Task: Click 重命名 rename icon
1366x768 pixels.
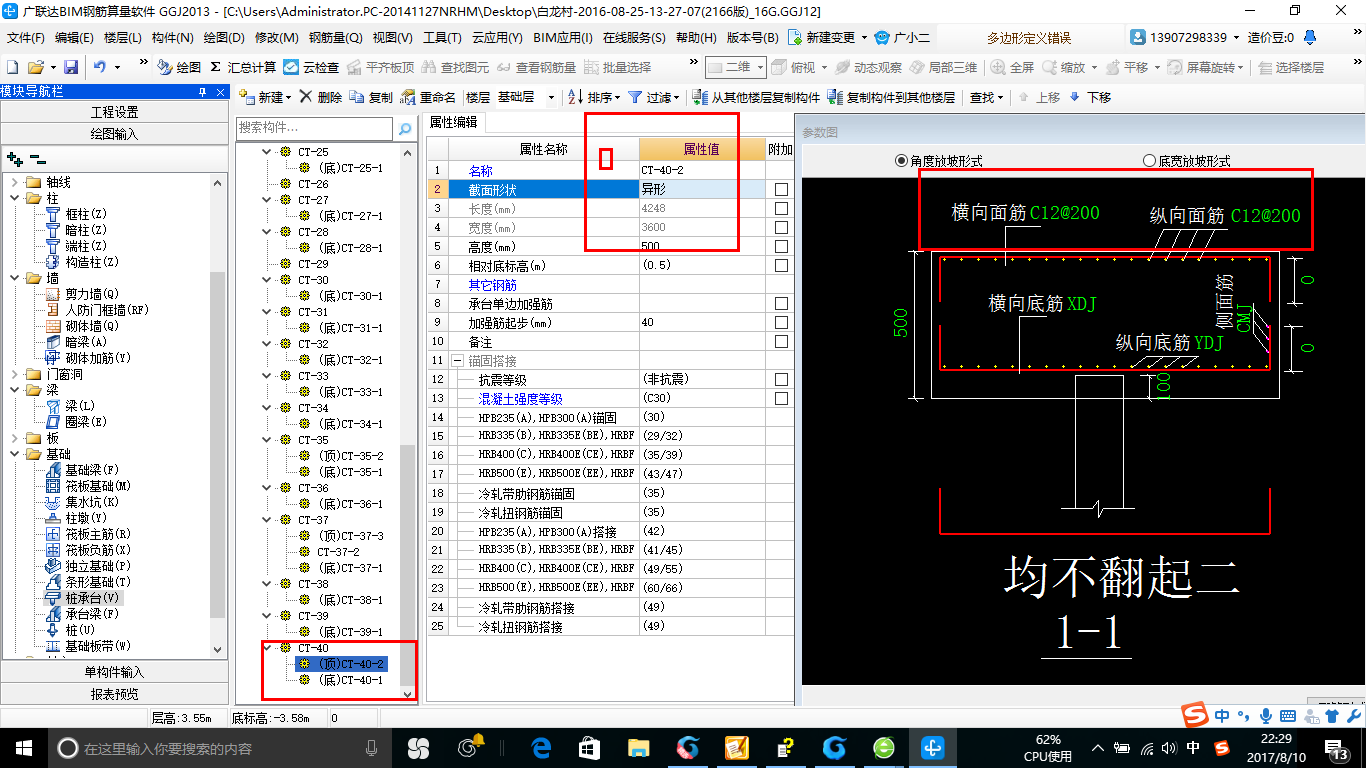Action: [x=428, y=97]
